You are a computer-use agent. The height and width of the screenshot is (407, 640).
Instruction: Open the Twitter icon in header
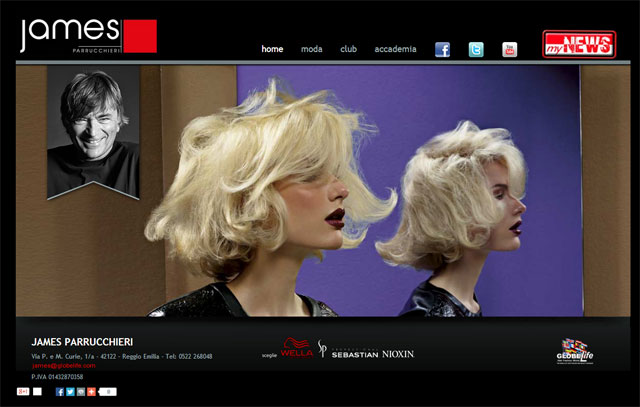pos(476,49)
